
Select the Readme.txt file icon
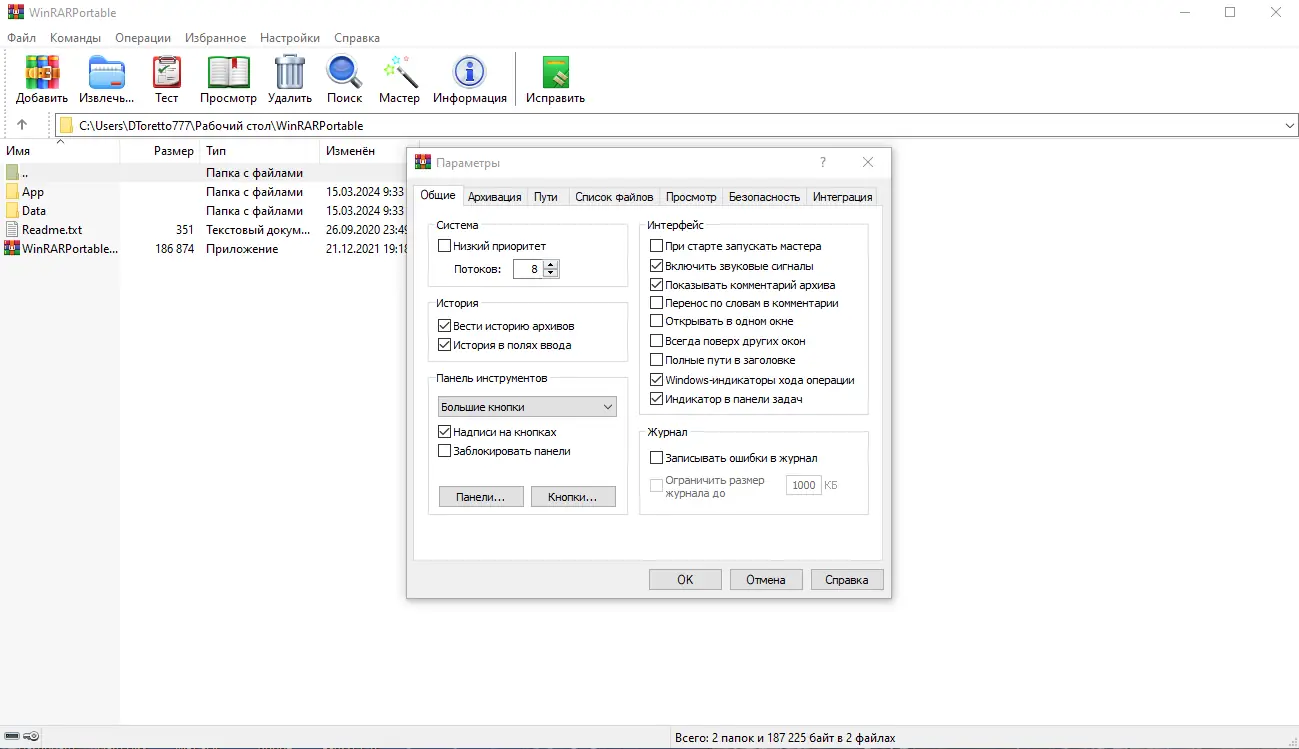(x=12, y=230)
